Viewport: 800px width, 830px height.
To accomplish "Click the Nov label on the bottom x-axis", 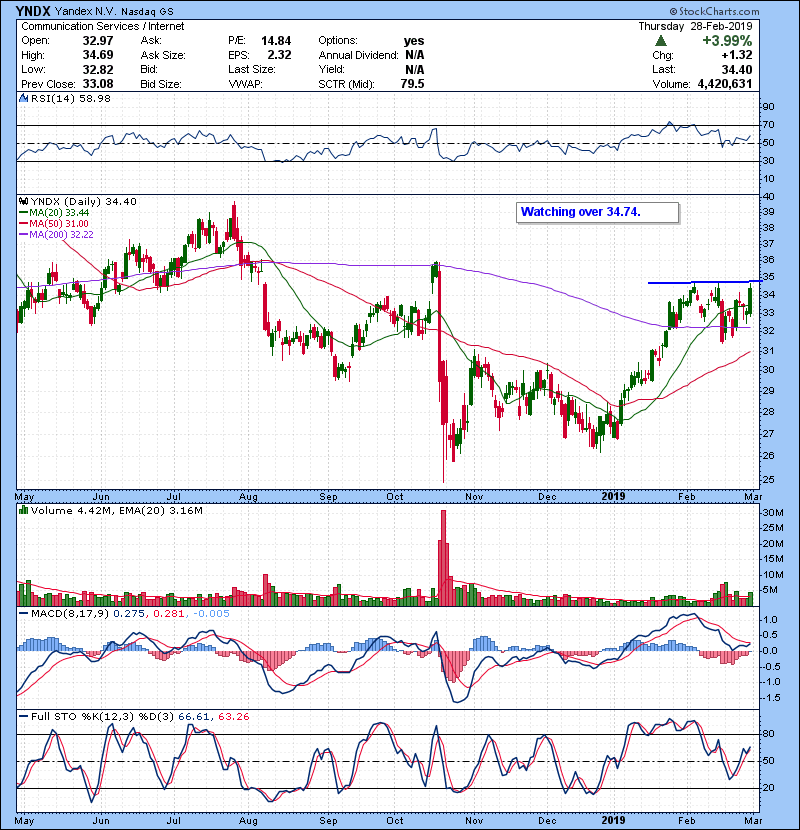I will (x=474, y=820).
